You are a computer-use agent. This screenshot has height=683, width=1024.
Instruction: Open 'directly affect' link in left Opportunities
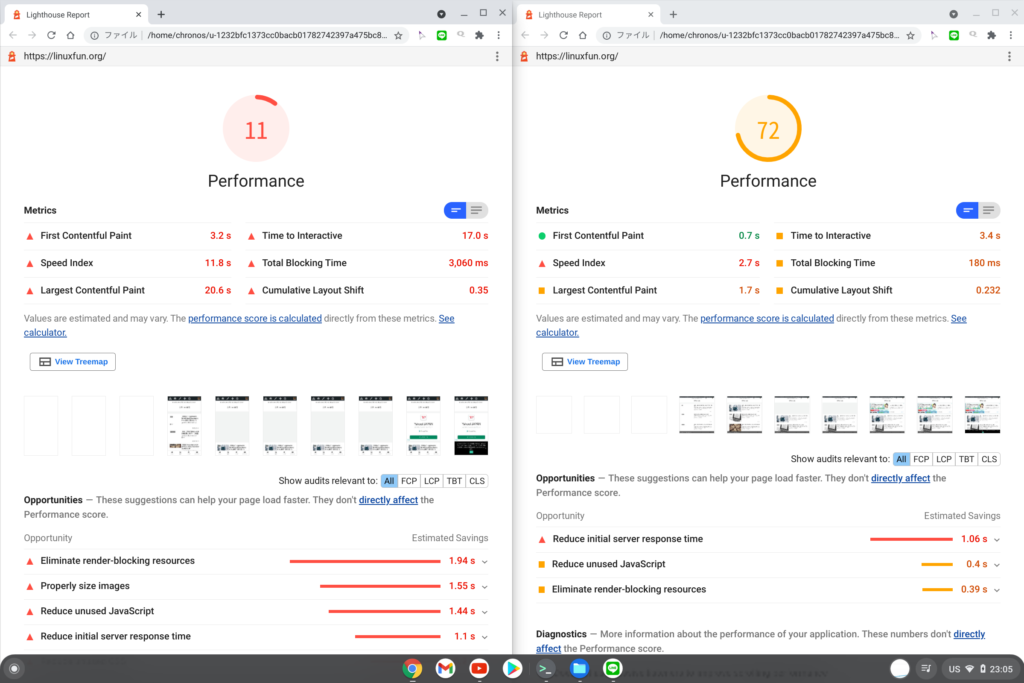pyautogui.click(x=388, y=500)
